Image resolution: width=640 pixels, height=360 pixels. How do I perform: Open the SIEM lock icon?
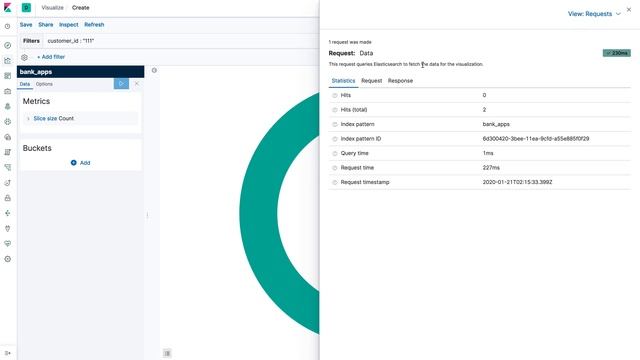(7, 198)
